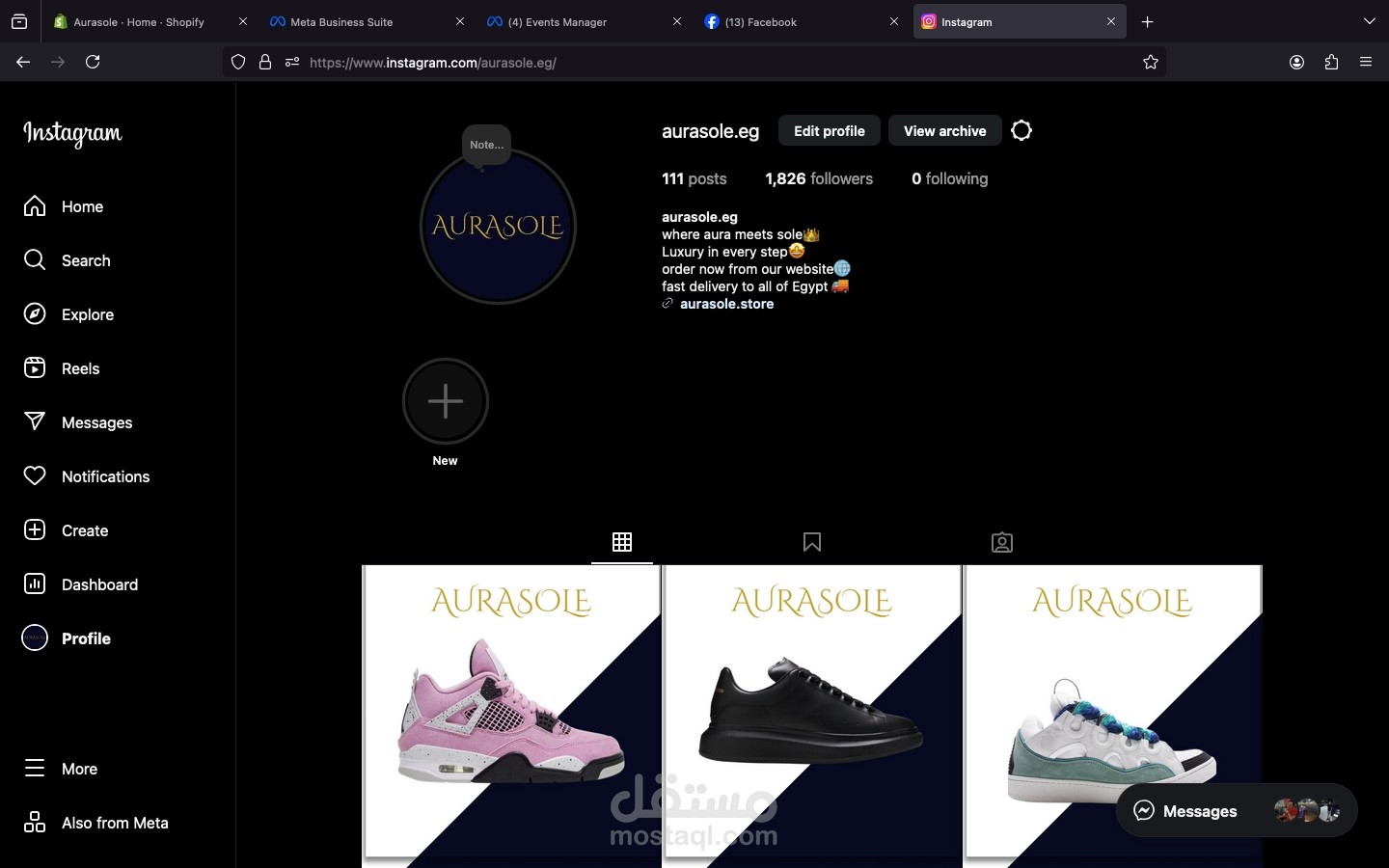The width and height of the screenshot is (1389, 868).
Task: Open the pink Jordan sneaker post
Action: click(x=511, y=717)
